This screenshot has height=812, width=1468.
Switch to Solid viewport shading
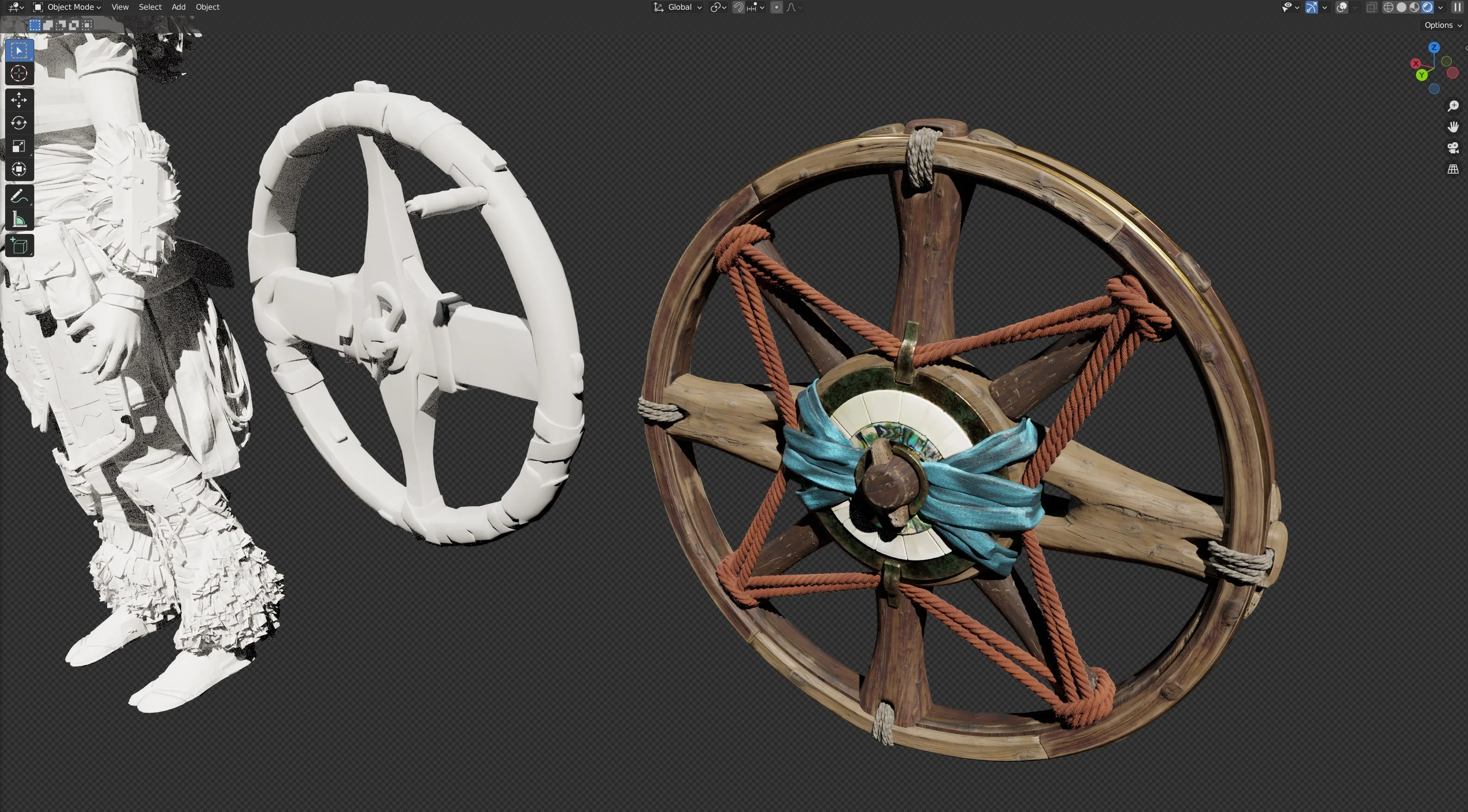click(x=1401, y=7)
